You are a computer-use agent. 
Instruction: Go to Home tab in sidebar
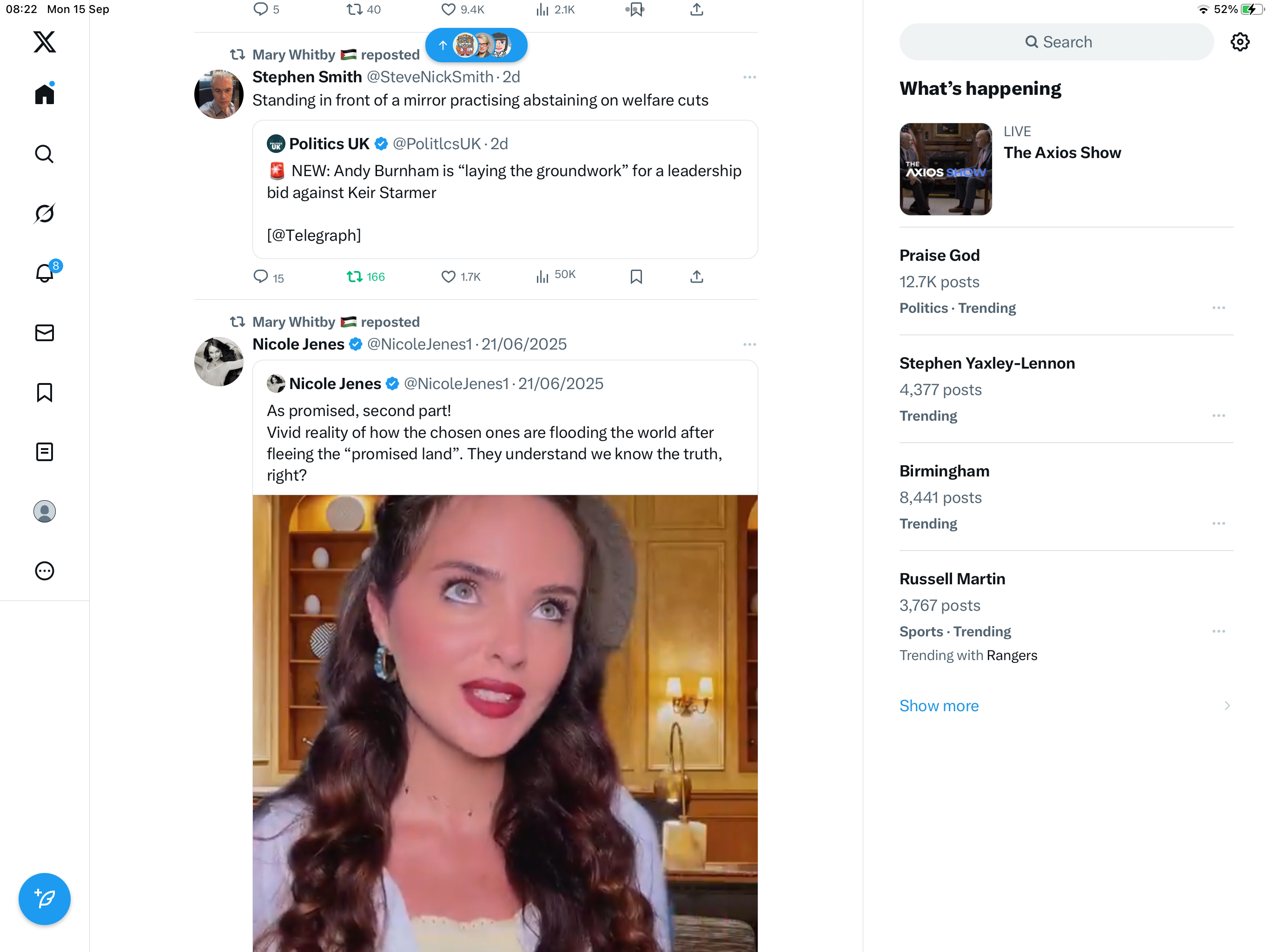[44, 94]
